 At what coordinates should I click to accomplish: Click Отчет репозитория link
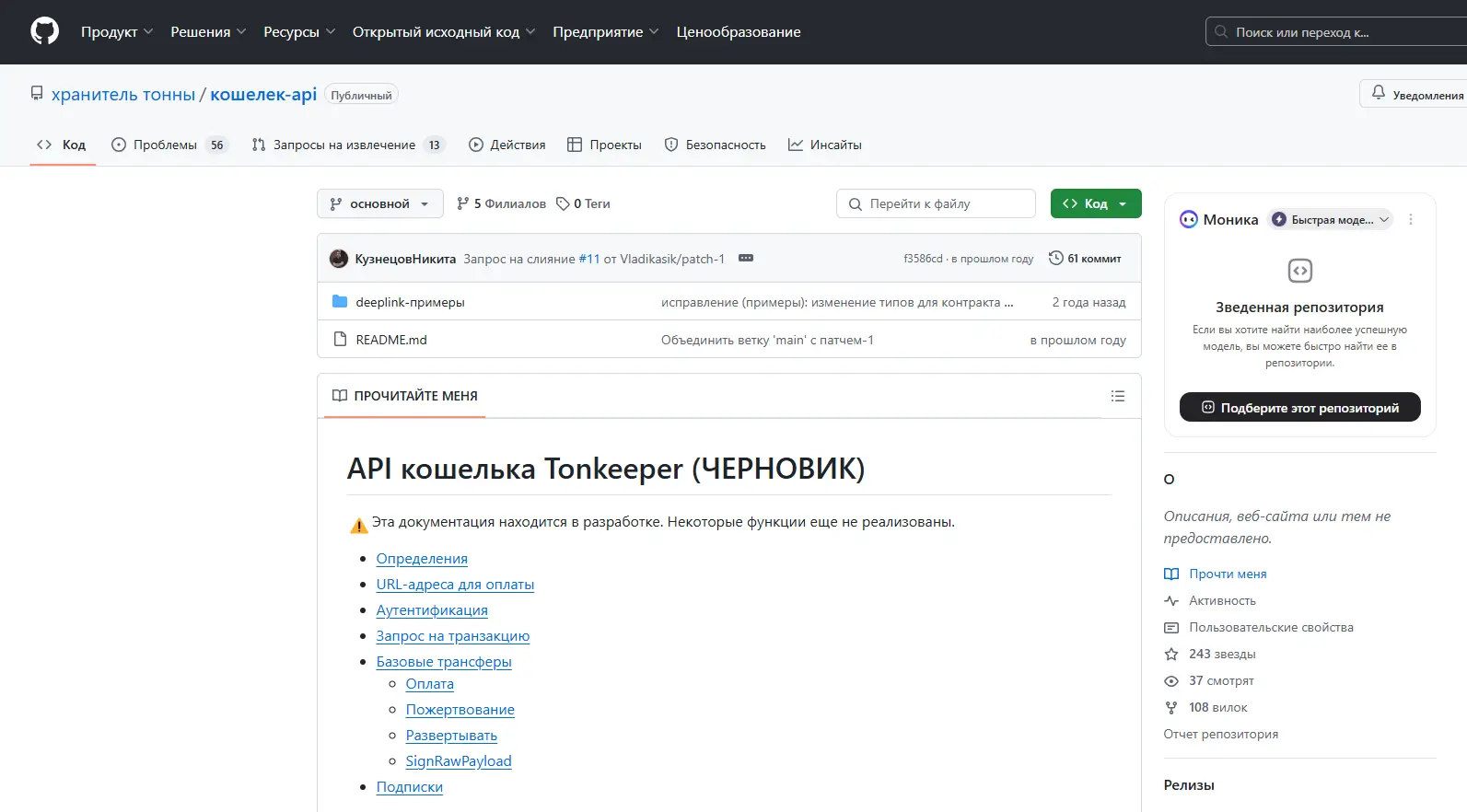pos(1221,734)
